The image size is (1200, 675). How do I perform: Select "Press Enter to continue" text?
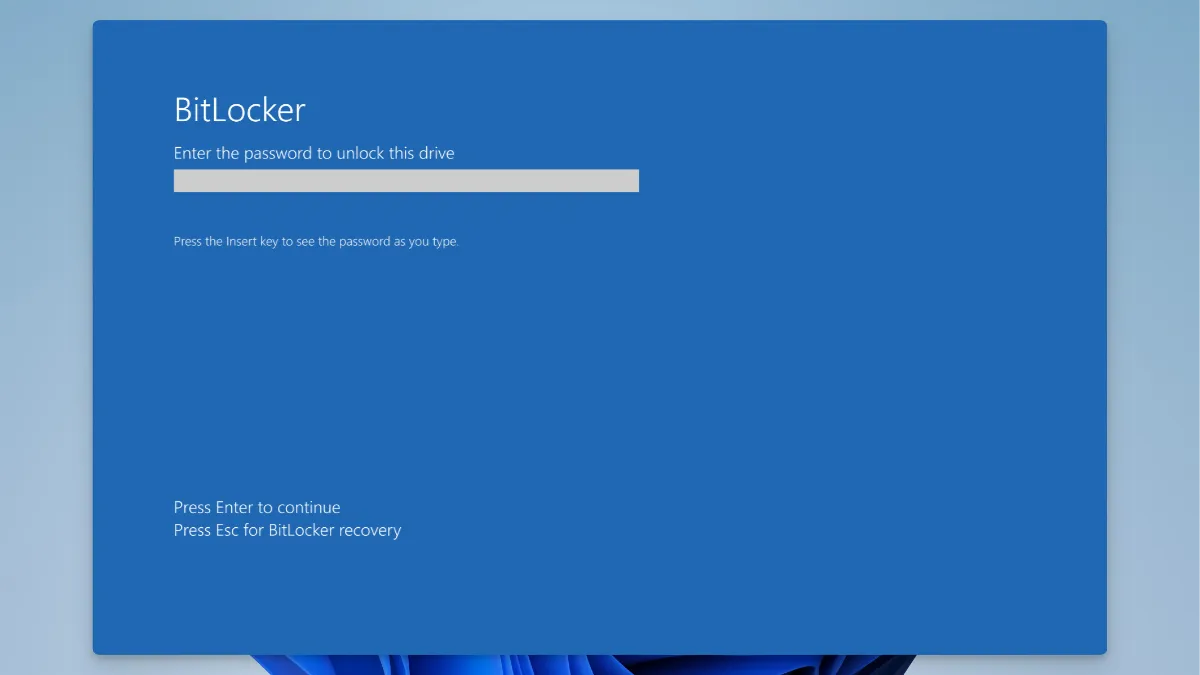point(257,507)
